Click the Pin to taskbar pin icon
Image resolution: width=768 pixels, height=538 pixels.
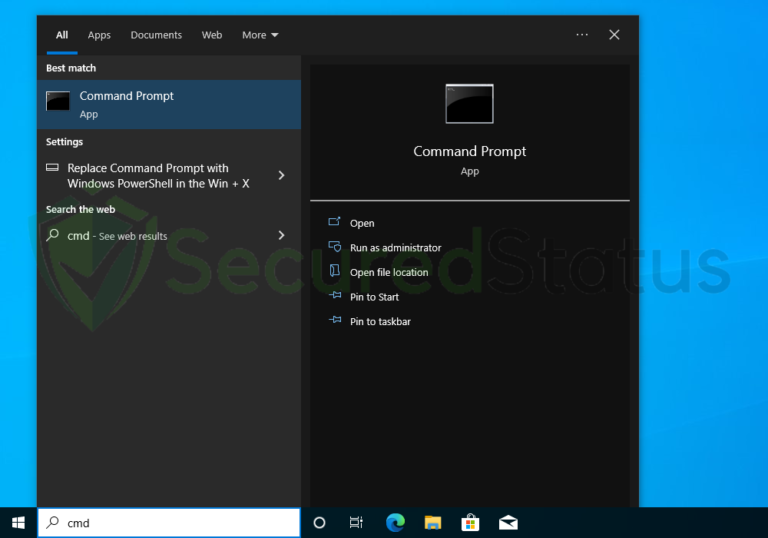coord(335,320)
